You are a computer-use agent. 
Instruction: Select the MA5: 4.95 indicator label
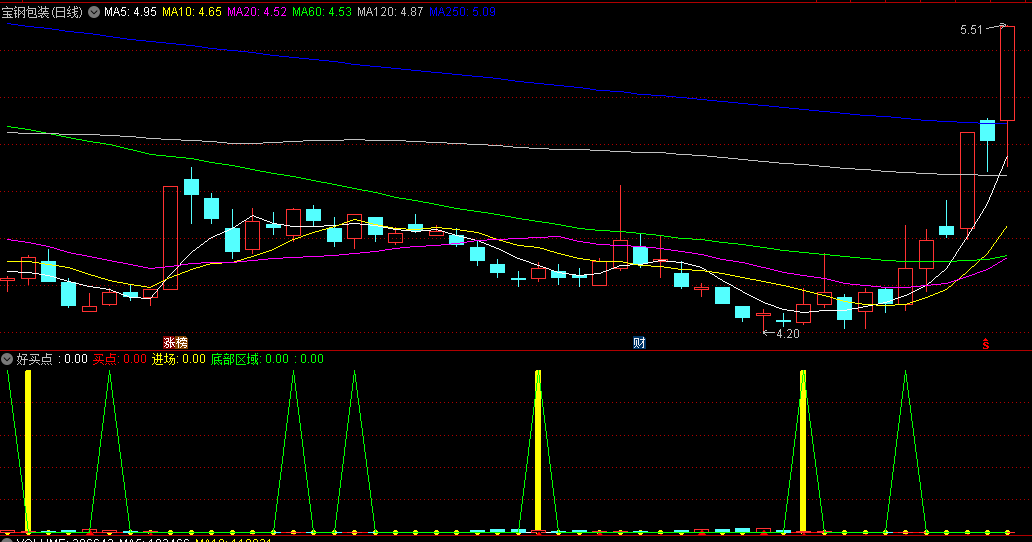130,12
